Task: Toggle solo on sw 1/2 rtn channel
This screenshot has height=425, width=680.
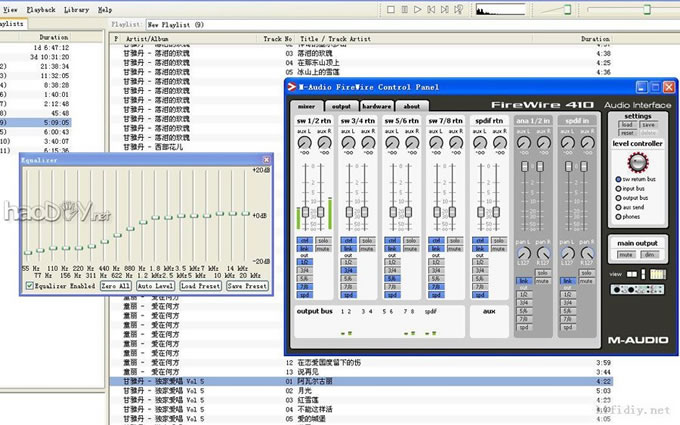Action: pyautogui.click(x=322, y=241)
